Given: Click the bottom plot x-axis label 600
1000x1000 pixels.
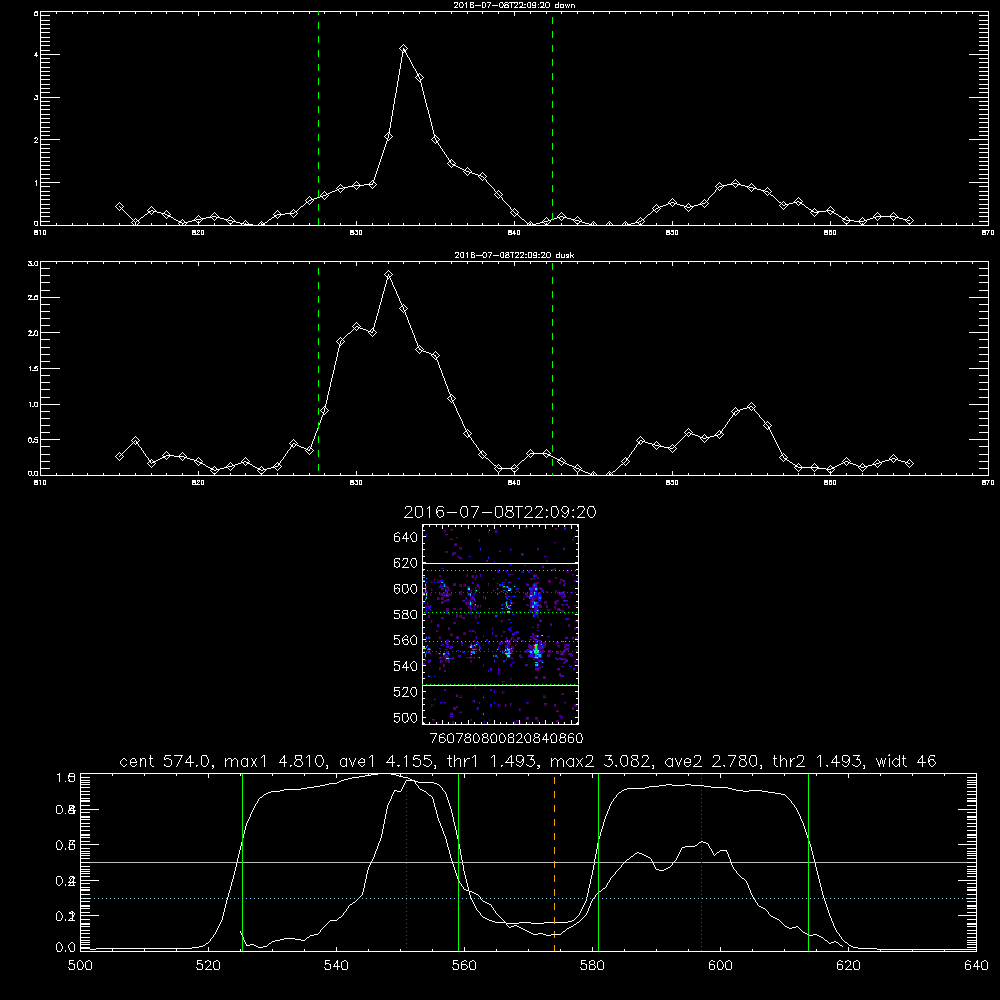Looking at the screenshot, I should coord(720,966).
